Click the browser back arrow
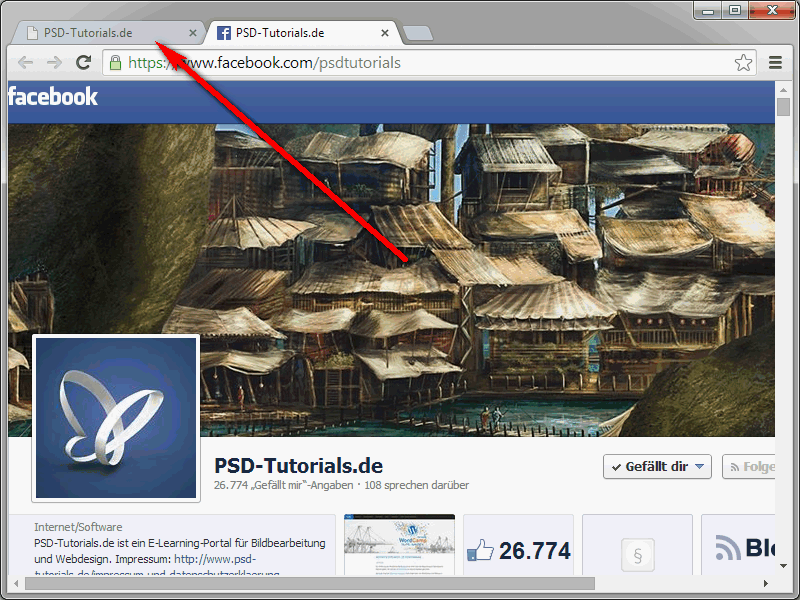This screenshot has width=800, height=600. point(25,63)
